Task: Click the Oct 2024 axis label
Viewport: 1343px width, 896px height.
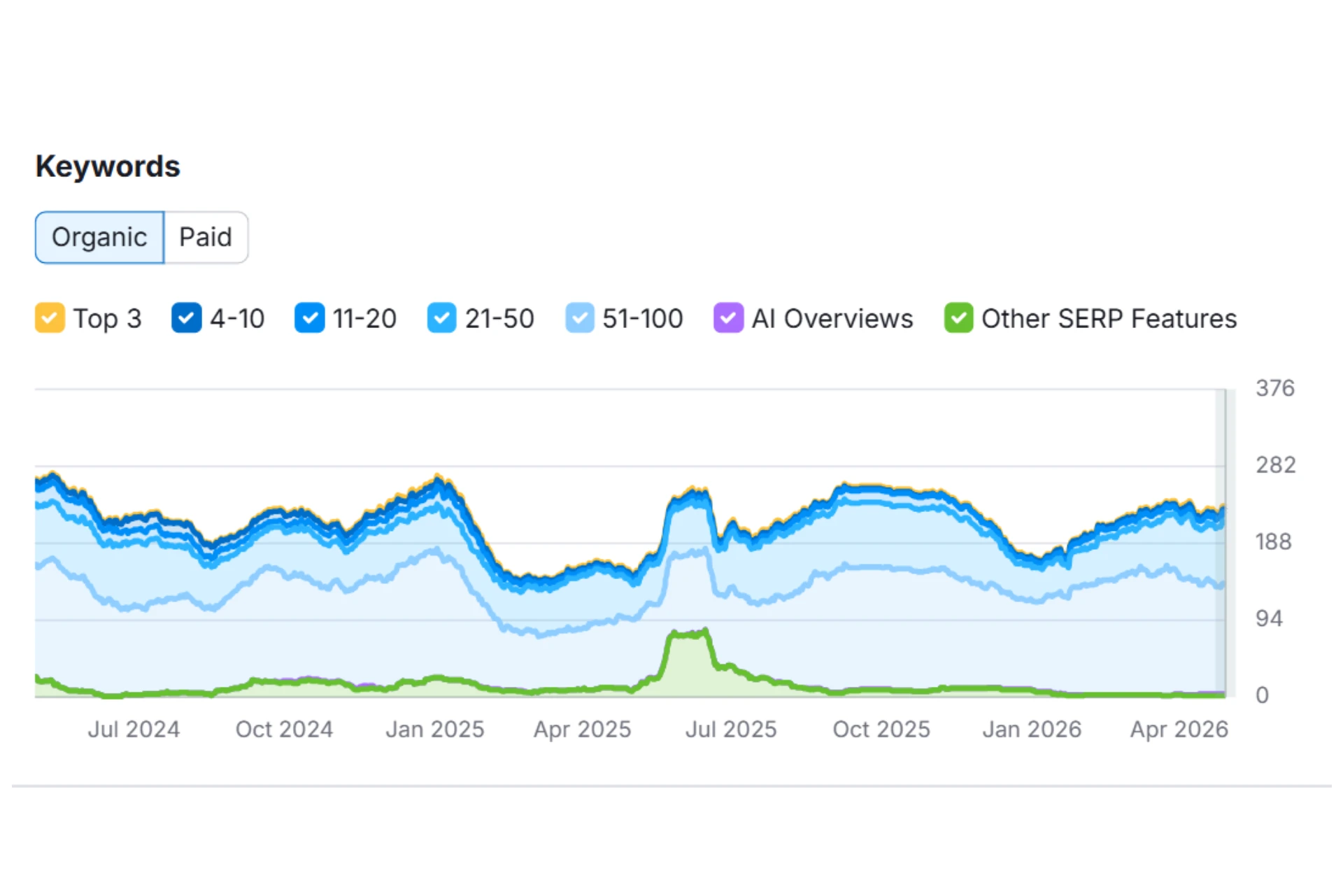Action: point(284,730)
